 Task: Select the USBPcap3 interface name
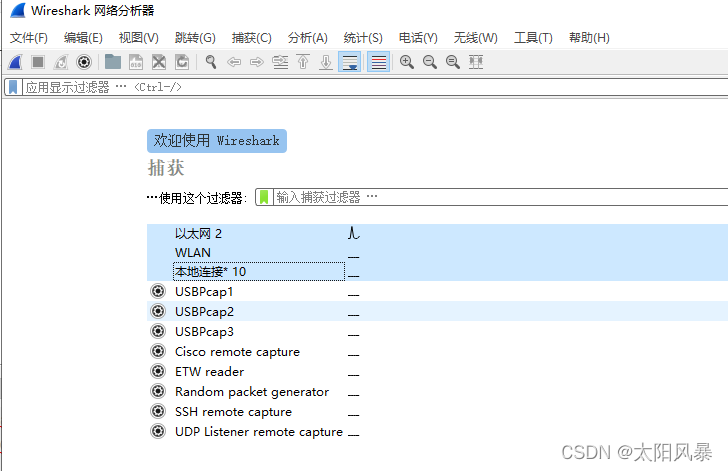coord(204,332)
